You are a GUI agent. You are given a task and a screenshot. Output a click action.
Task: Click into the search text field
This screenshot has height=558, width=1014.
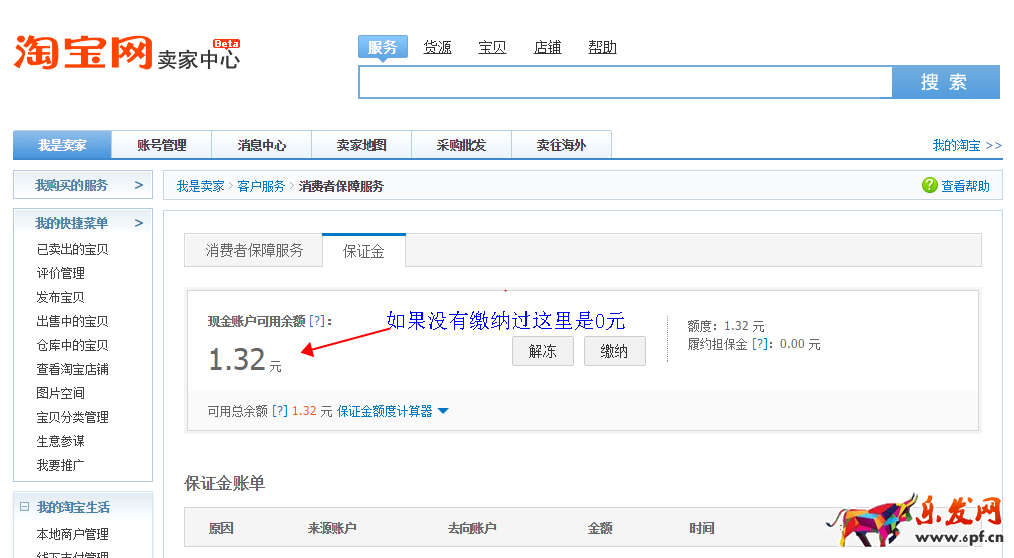tap(625, 82)
